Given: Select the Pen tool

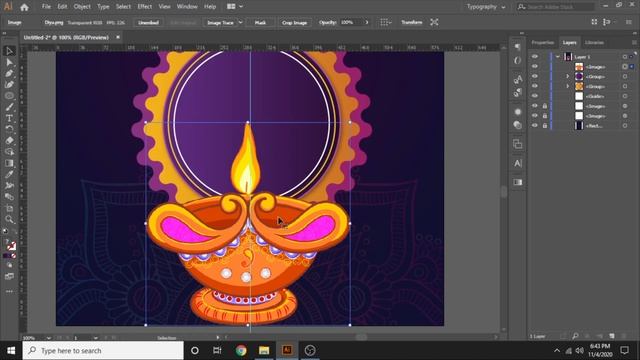Looking at the screenshot, I should tap(9, 73).
